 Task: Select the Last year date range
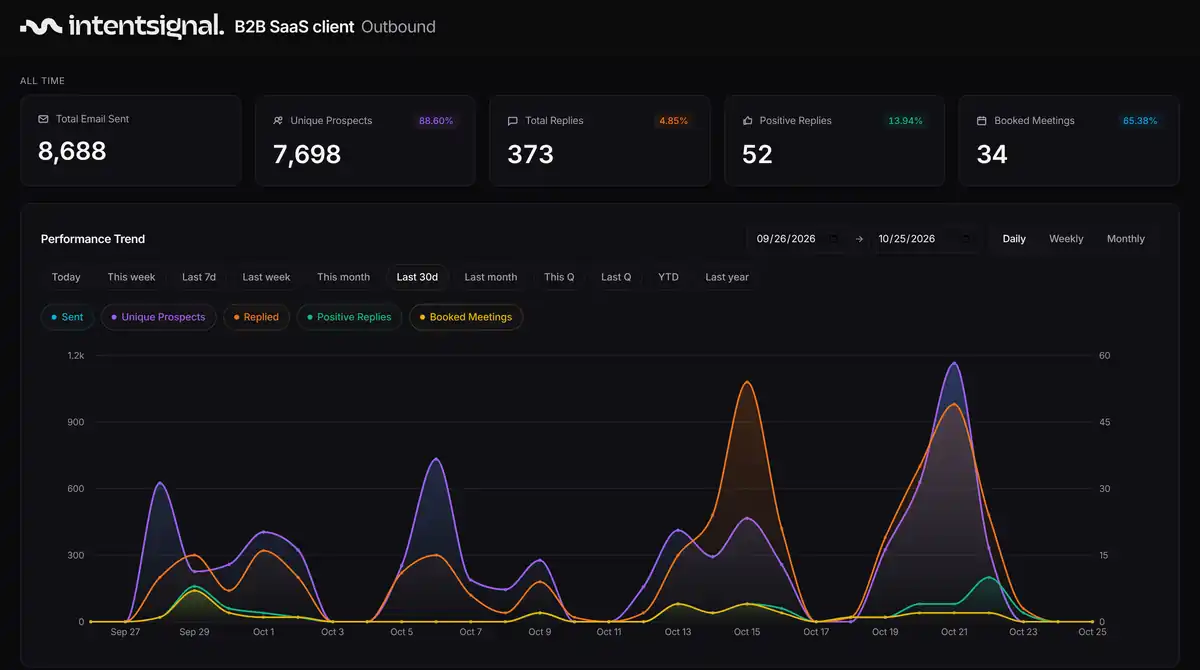[x=727, y=277]
